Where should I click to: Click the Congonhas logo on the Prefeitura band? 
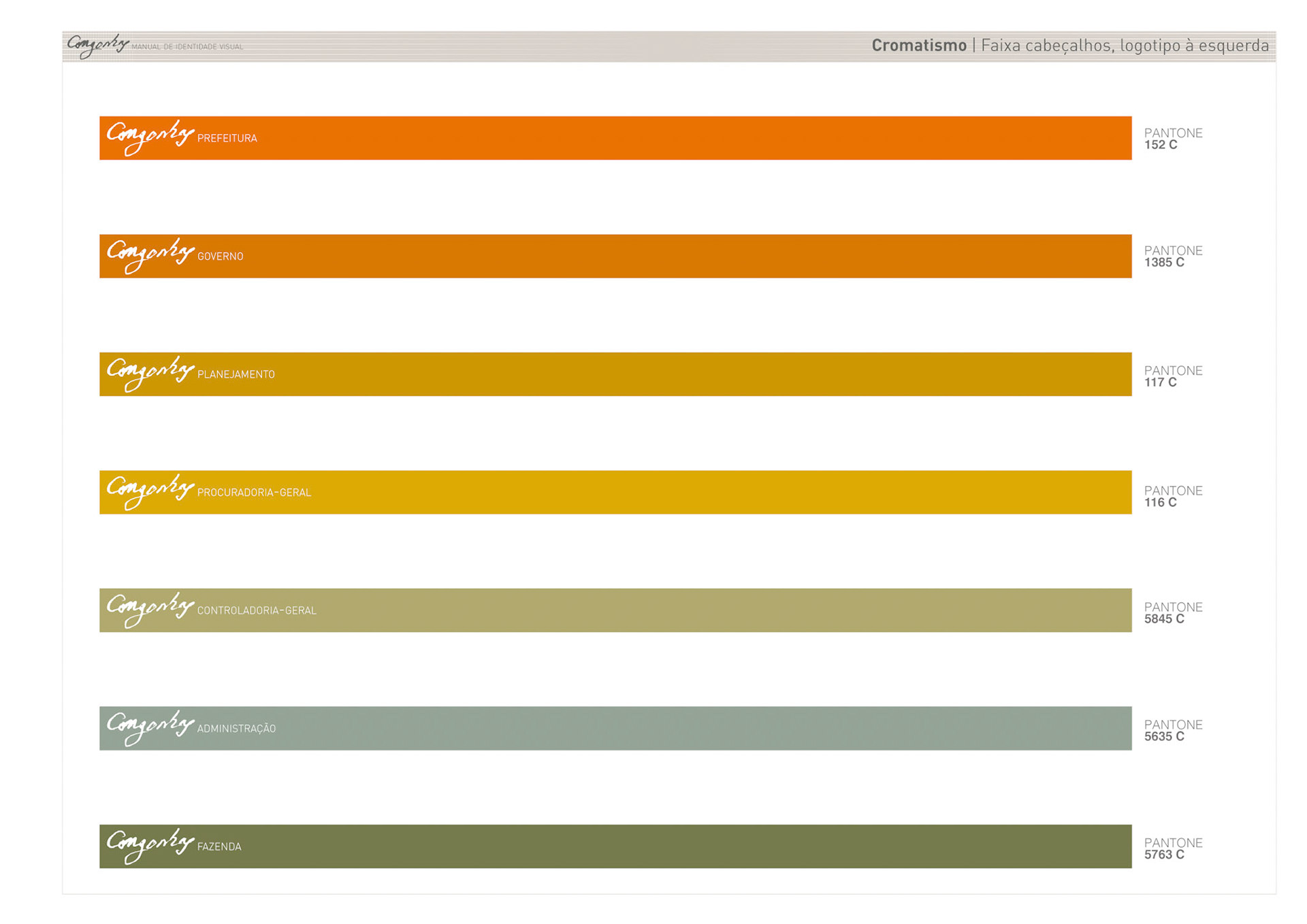[150, 137]
